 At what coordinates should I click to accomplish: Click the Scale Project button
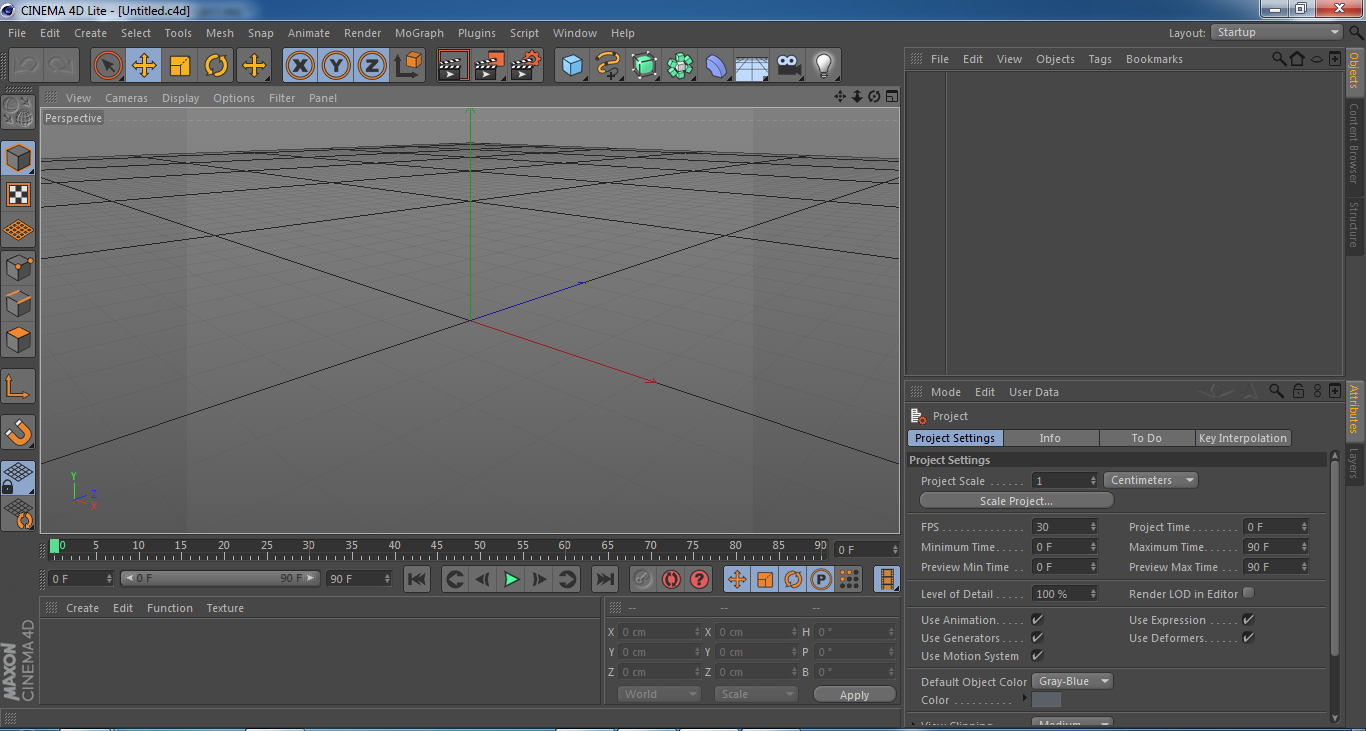[1016, 501]
